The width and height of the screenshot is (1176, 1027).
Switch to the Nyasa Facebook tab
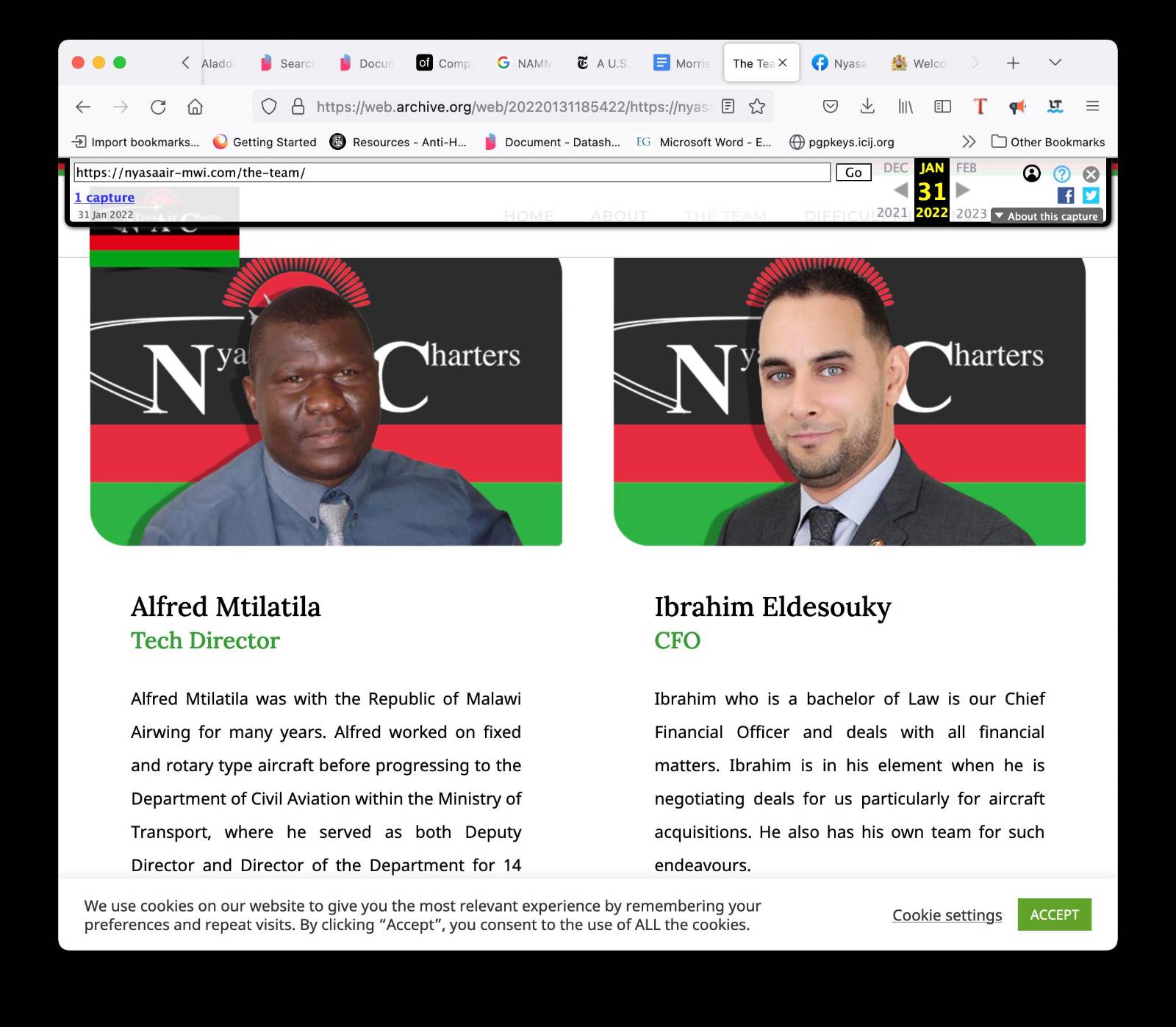pyautogui.click(x=840, y=63)
